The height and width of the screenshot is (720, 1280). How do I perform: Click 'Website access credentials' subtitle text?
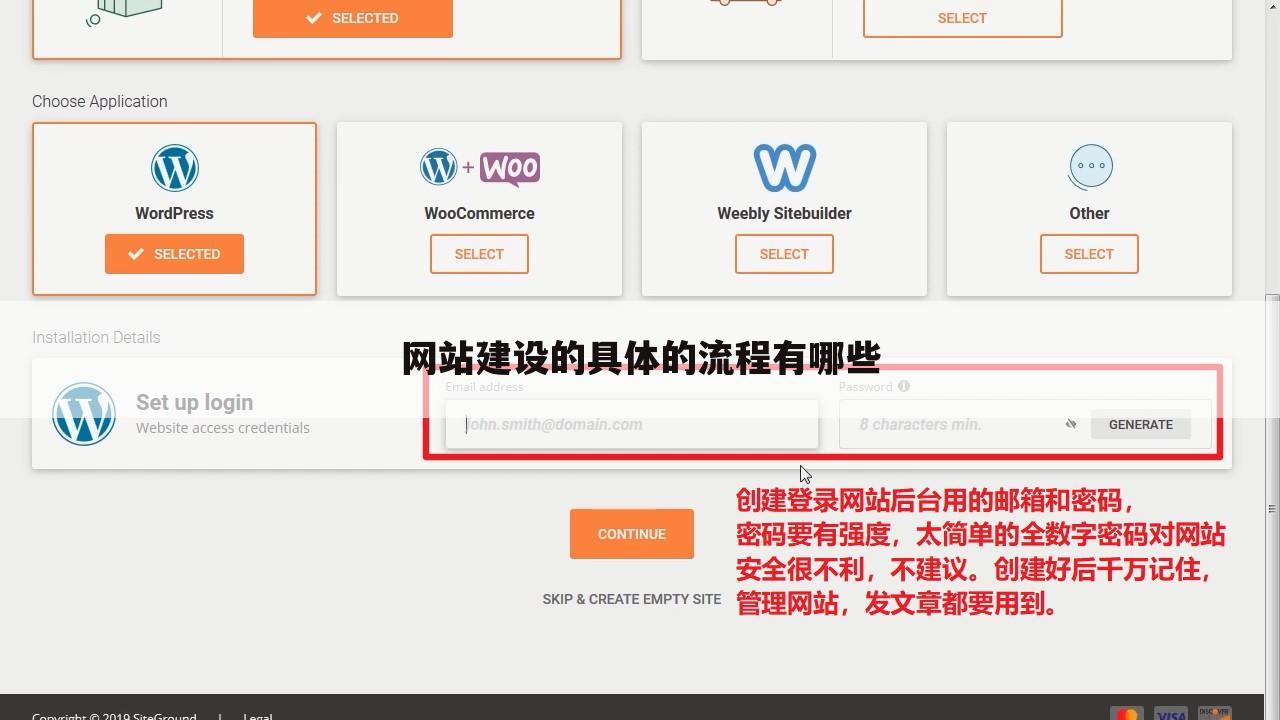click(x=223, y=428)
